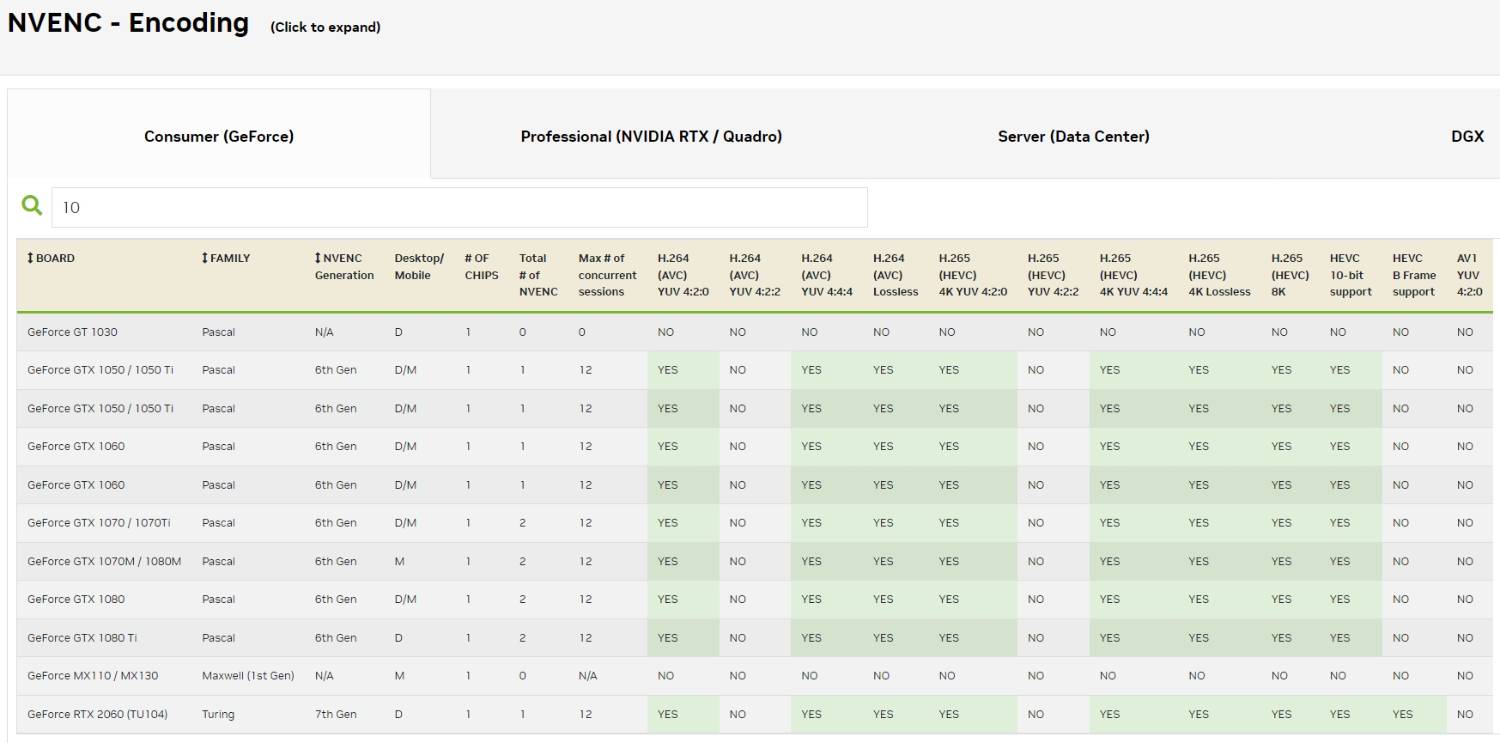Image resolution: width=1500 pixels, height=743 pixels.
Task: Switch to Professional (NVIDIA RTX / Quadro) tab
Action: [x=651, y=137]
